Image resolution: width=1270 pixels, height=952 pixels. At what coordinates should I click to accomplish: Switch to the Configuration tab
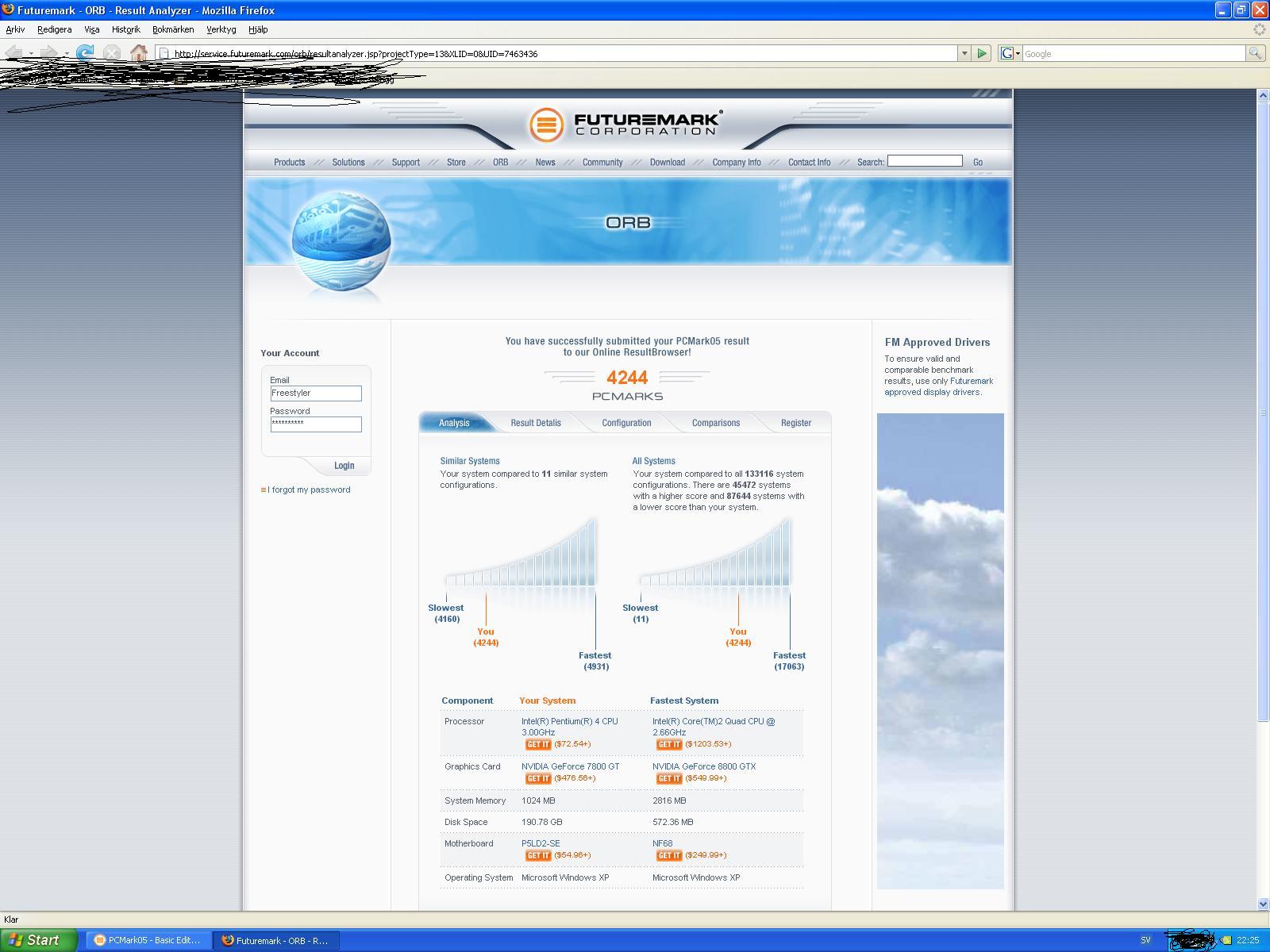pyautogui.click(x=626, y=423)
